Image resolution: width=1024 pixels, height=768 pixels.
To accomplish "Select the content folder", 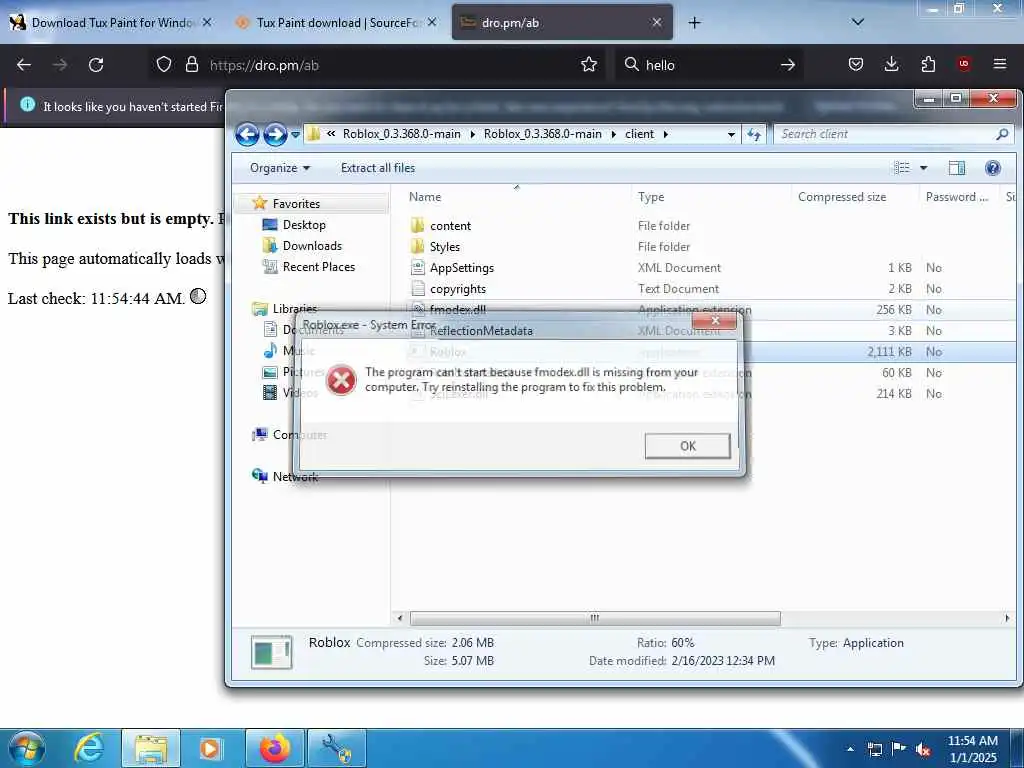I will (x=450, y=225).
